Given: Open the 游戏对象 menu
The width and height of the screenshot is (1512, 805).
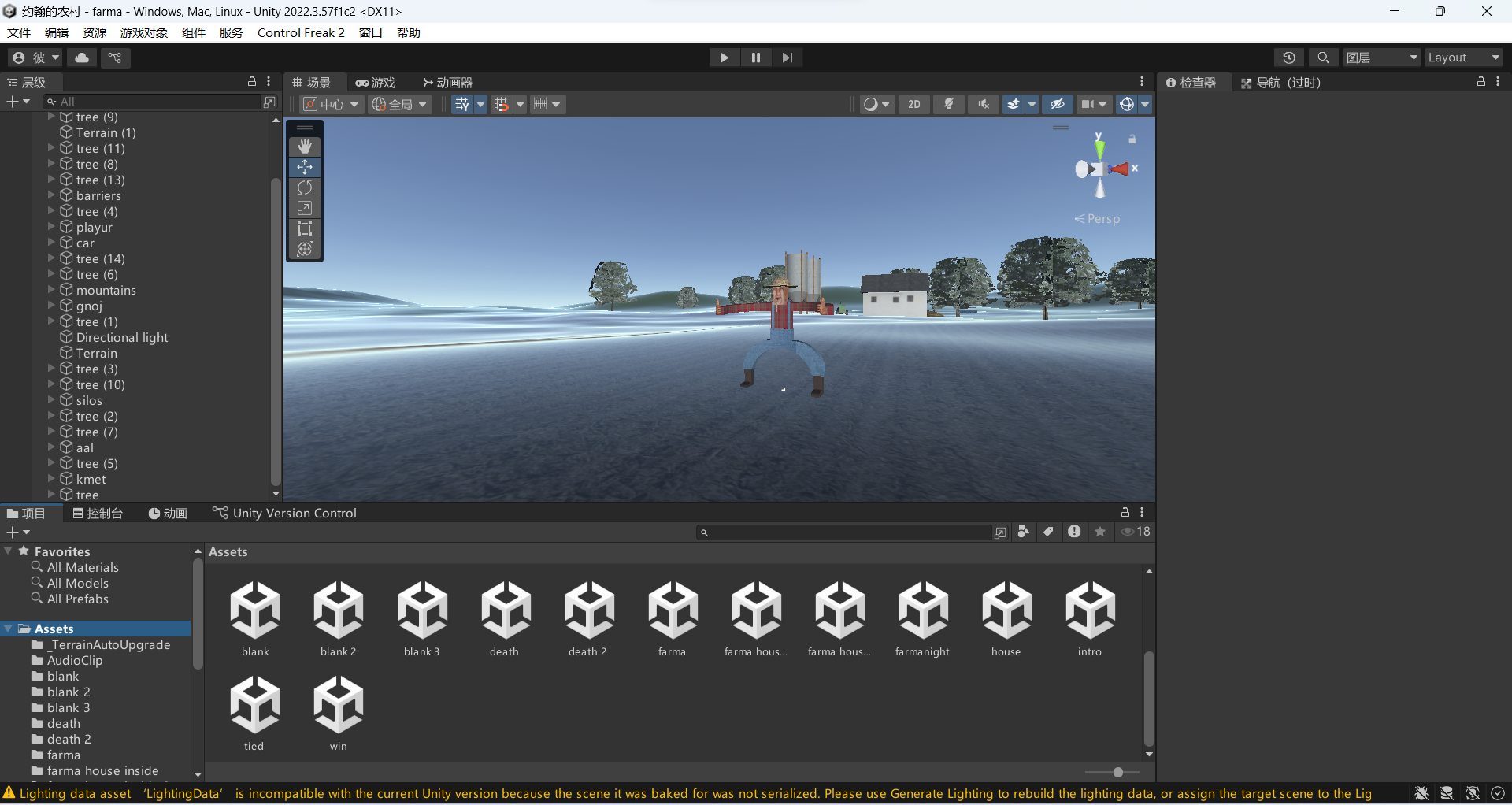Looking at the screenshot, I should (x=144, y=32).
